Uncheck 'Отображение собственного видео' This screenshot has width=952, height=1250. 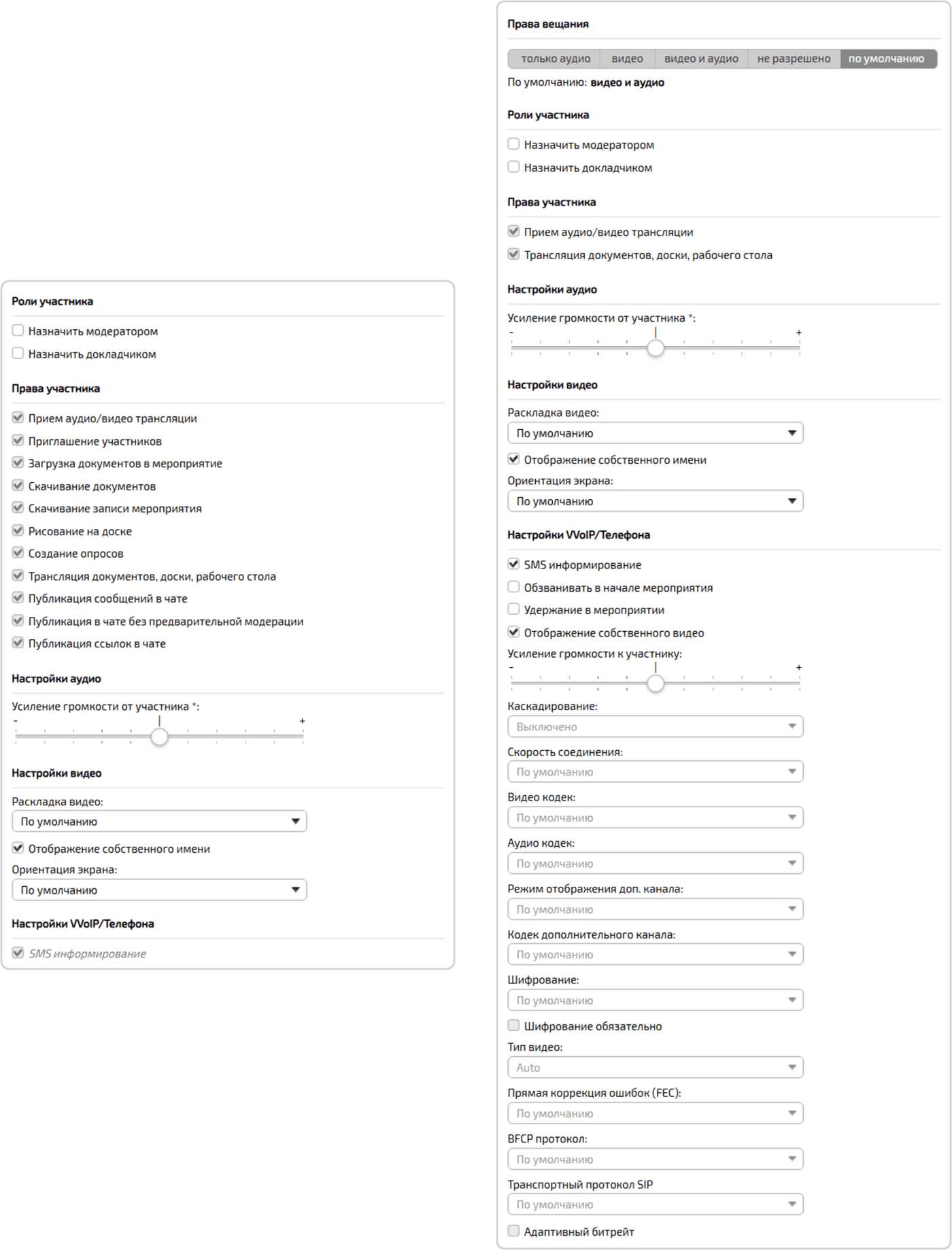pos(514,632)
